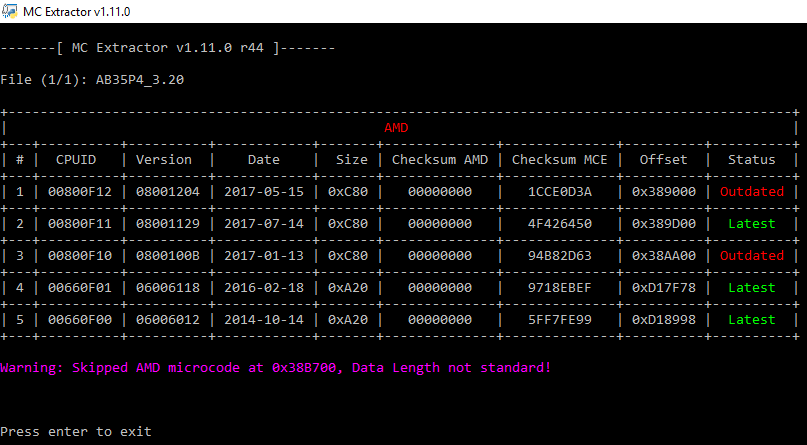This screenshot has width=807, height=445.
Task: Click the Outdated status in row 1
Action: coord(751,191)
